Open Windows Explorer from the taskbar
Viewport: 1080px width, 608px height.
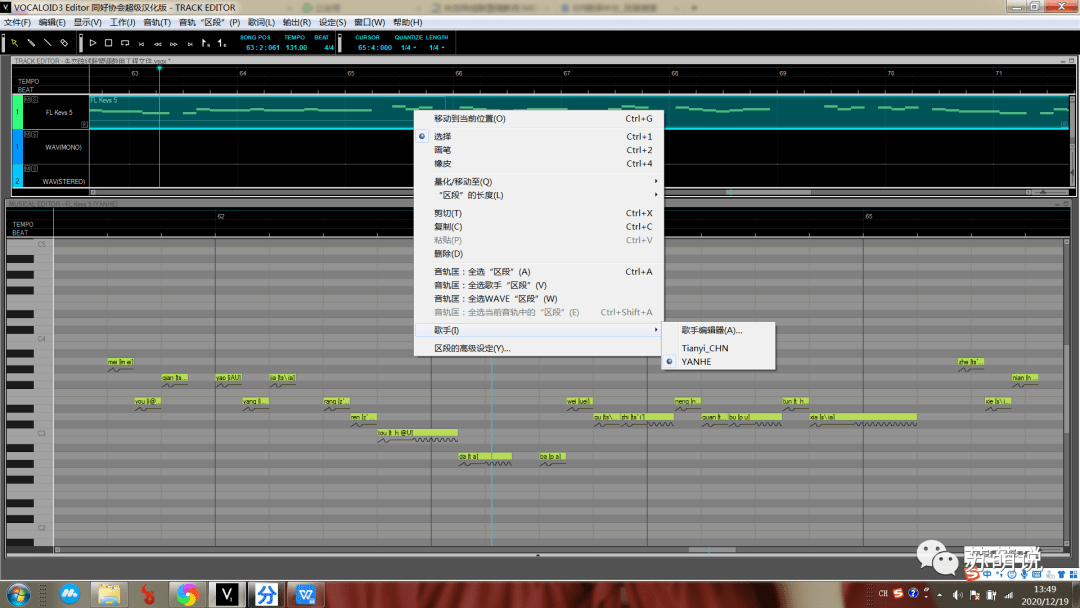pos(109,594)
